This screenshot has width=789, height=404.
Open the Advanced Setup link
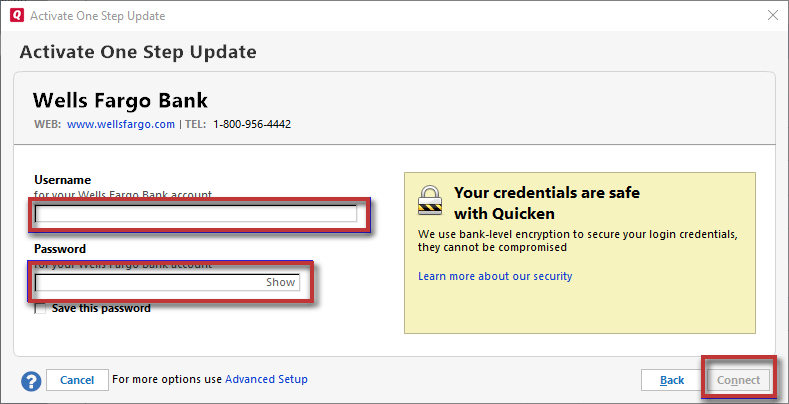[x=266, y=380]
